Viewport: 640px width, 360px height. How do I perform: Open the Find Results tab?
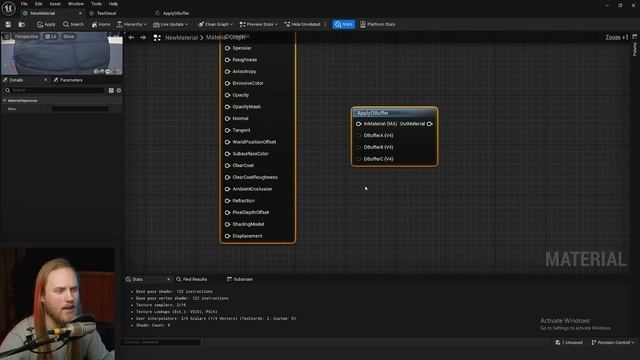click(x=191, y=280)
